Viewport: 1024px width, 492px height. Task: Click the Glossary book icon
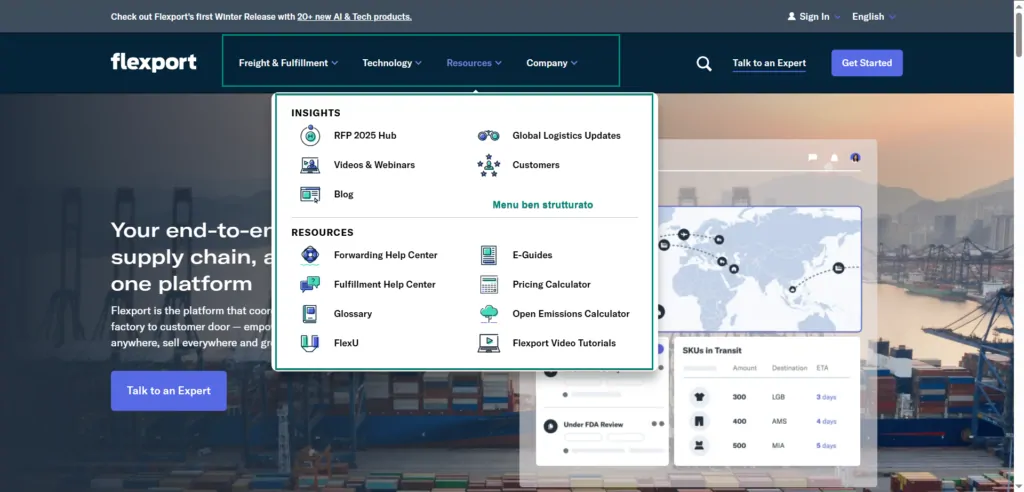tap(310, 314)
